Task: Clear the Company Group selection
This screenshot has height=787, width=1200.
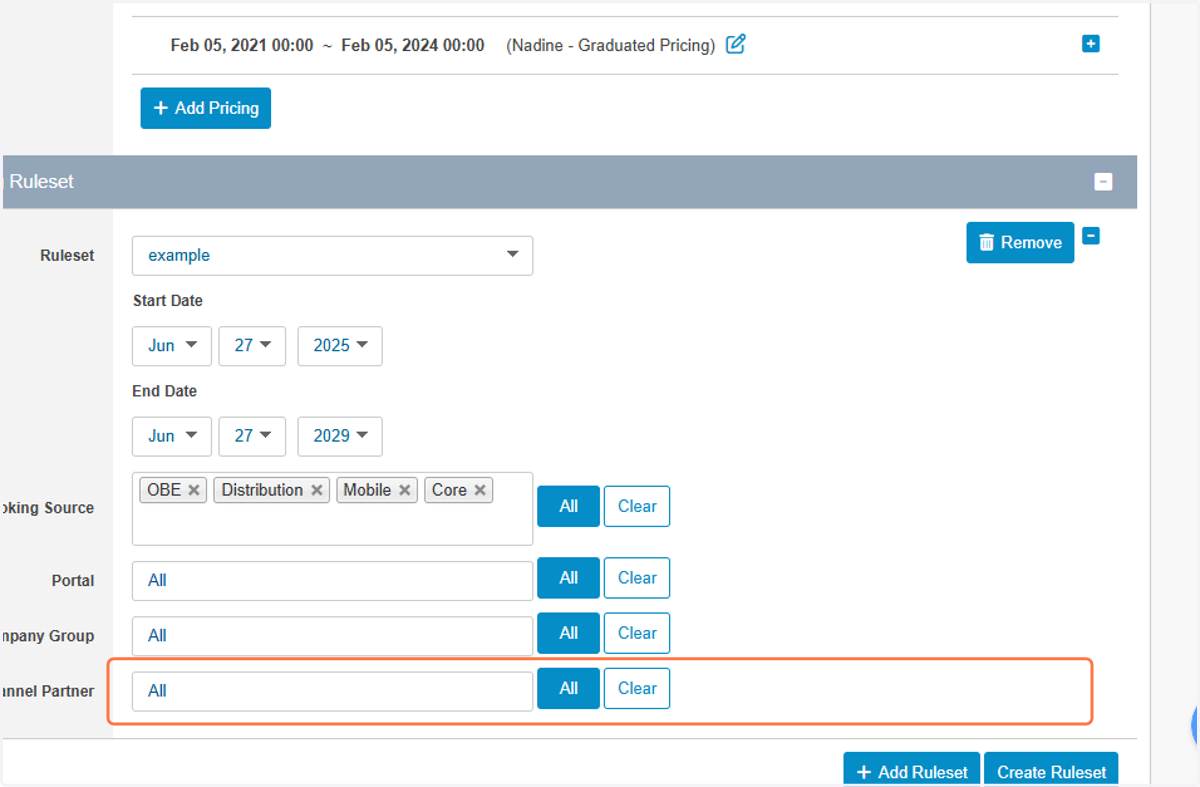Action: (x=637, y=633)
